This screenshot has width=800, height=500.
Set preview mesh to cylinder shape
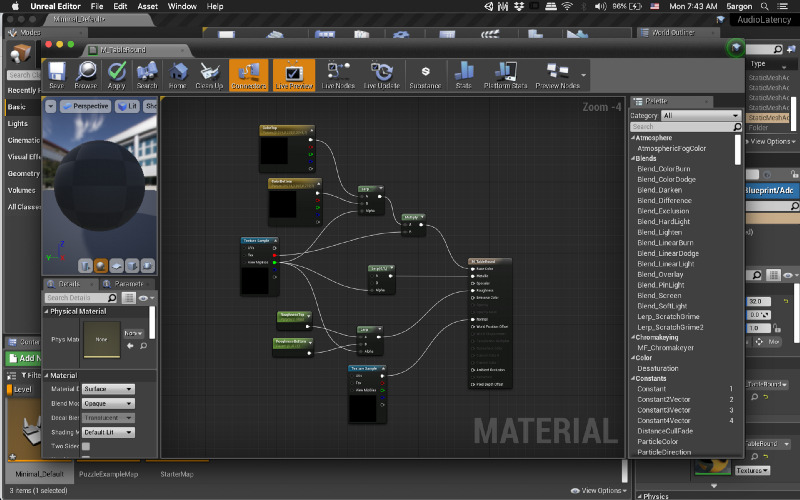85,265
